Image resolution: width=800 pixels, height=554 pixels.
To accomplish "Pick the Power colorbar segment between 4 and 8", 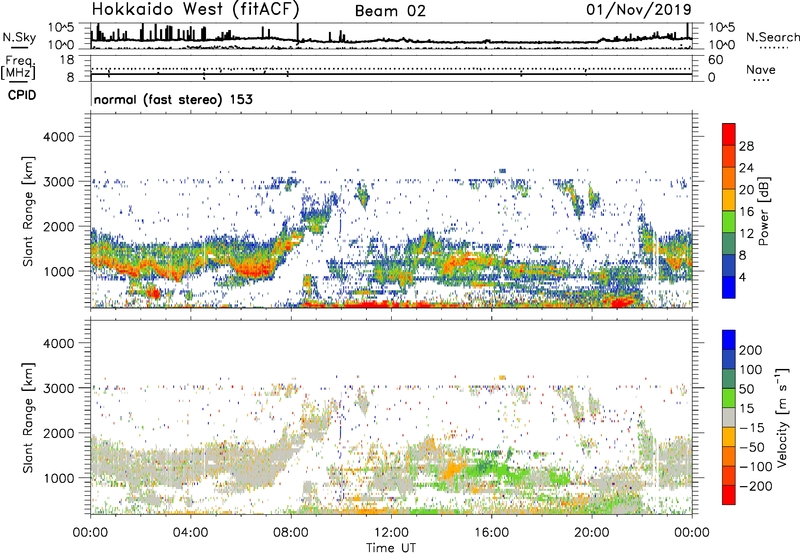I will pyautogui.click(x=729, y=265).
